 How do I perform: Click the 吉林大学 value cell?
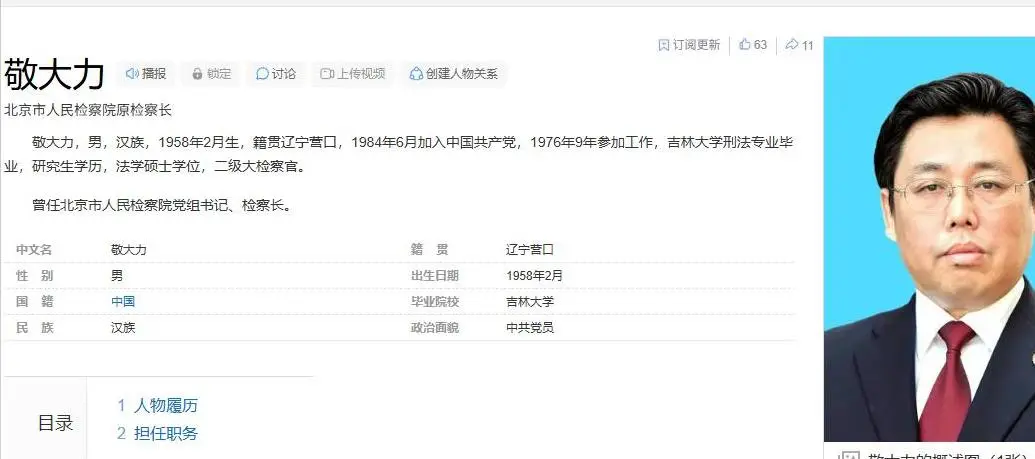(x=530, y=302)
